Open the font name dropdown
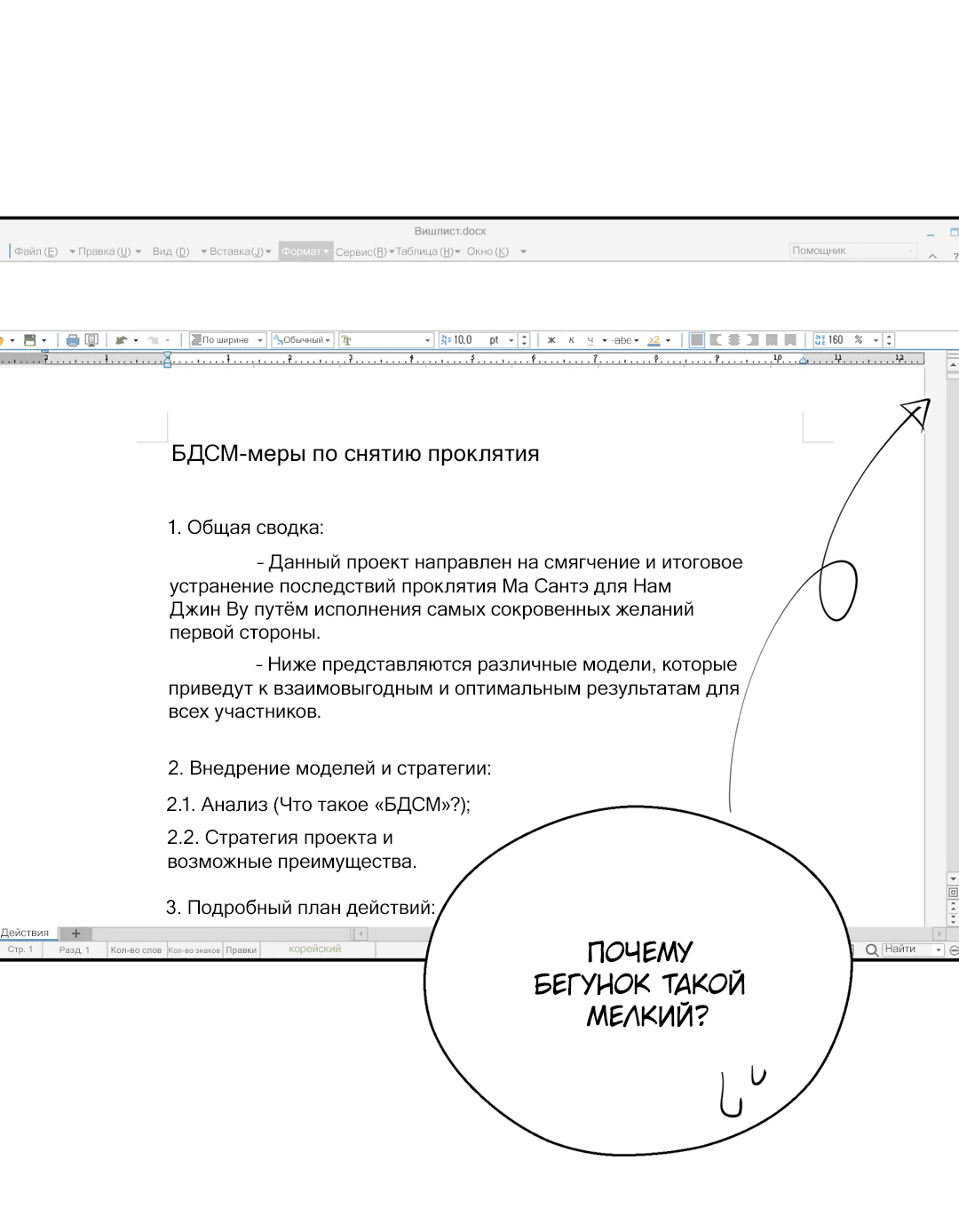This screenshot has width=959, height=1232. pyautogui.click(x=428, y=341)
